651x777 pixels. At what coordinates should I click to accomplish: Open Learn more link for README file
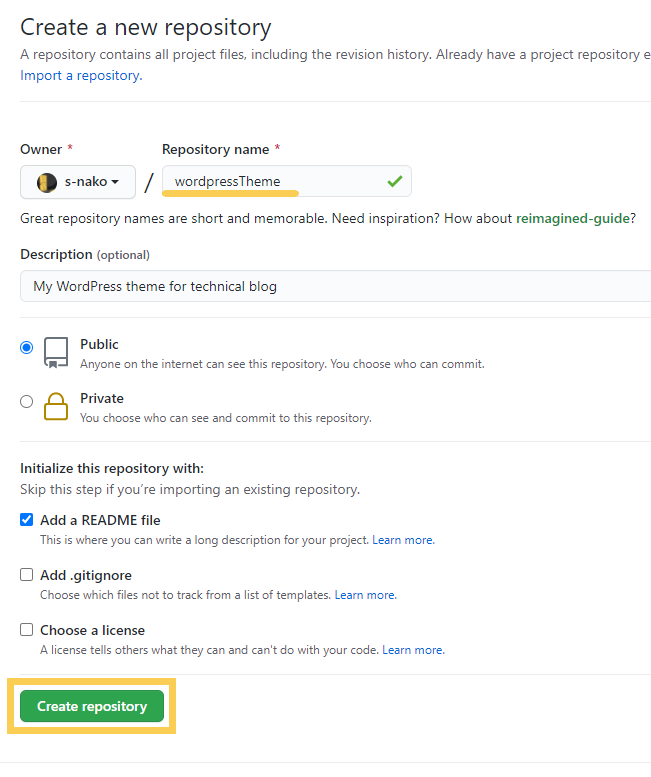click(403, 540)
